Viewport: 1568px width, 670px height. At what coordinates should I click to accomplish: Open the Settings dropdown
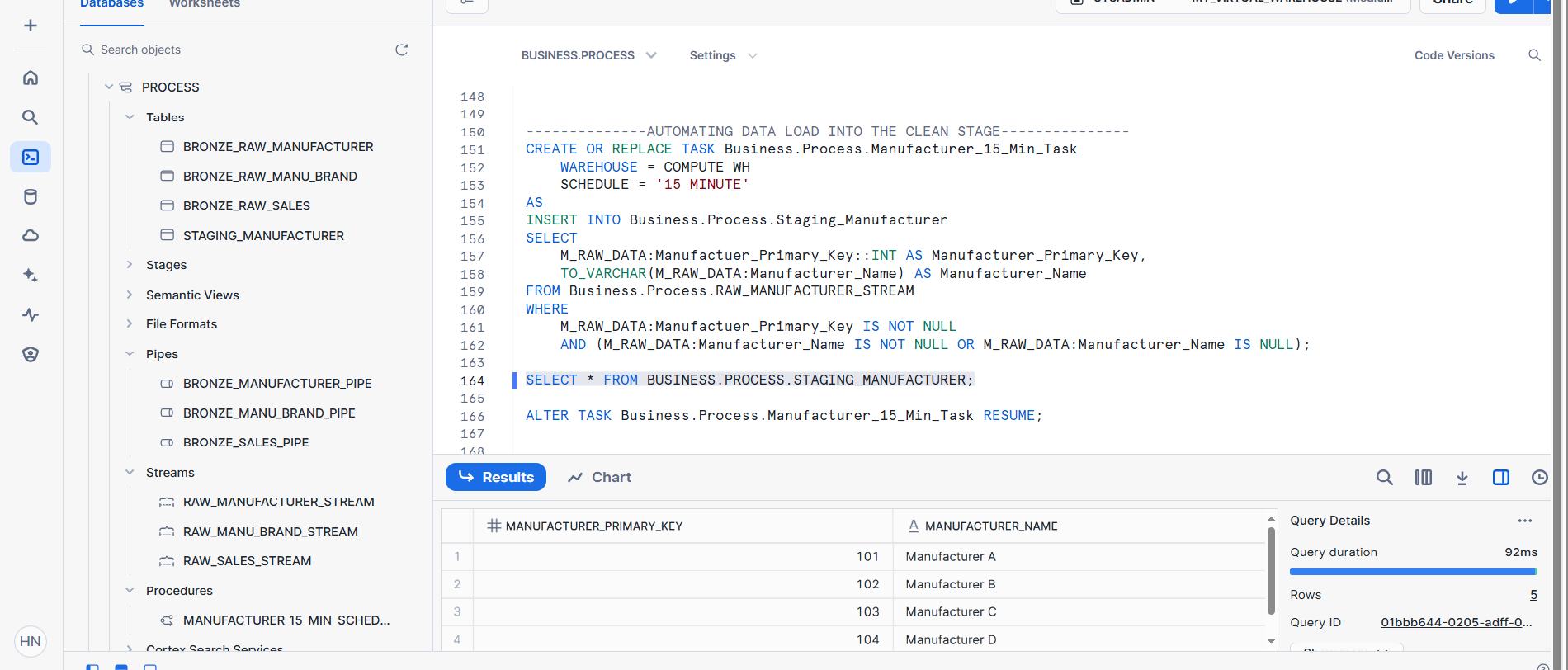point(723,55)
